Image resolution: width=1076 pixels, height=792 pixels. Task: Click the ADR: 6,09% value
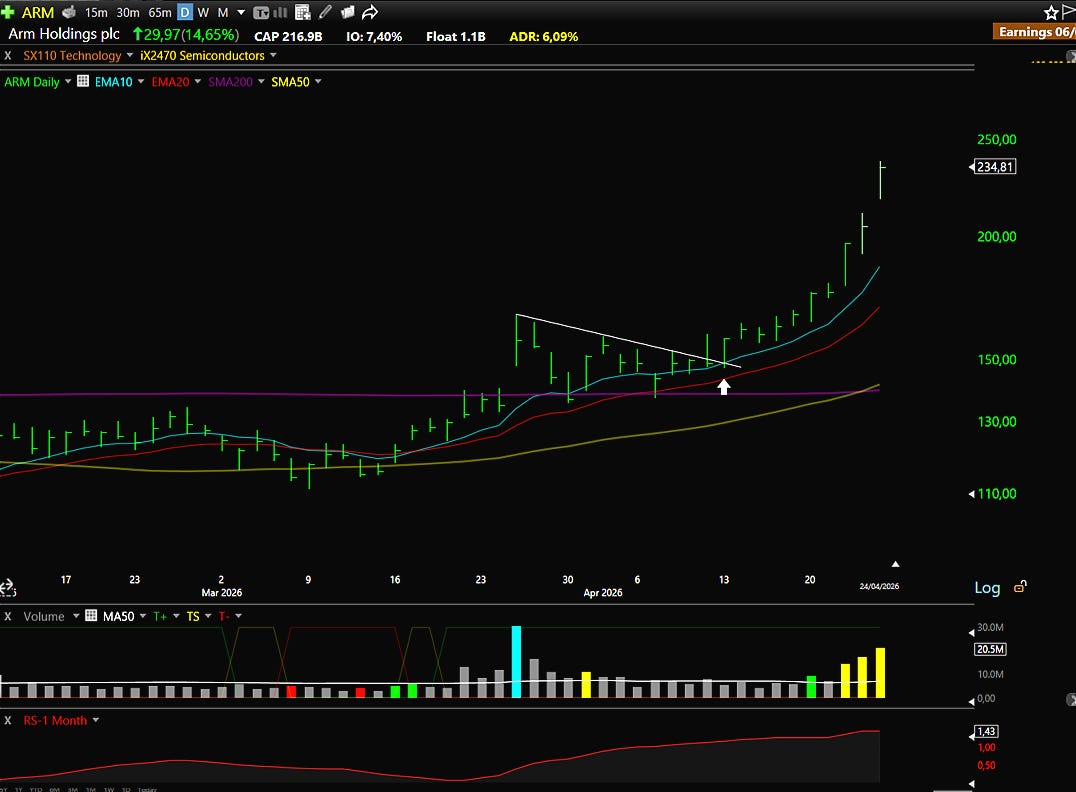point(543,36)
